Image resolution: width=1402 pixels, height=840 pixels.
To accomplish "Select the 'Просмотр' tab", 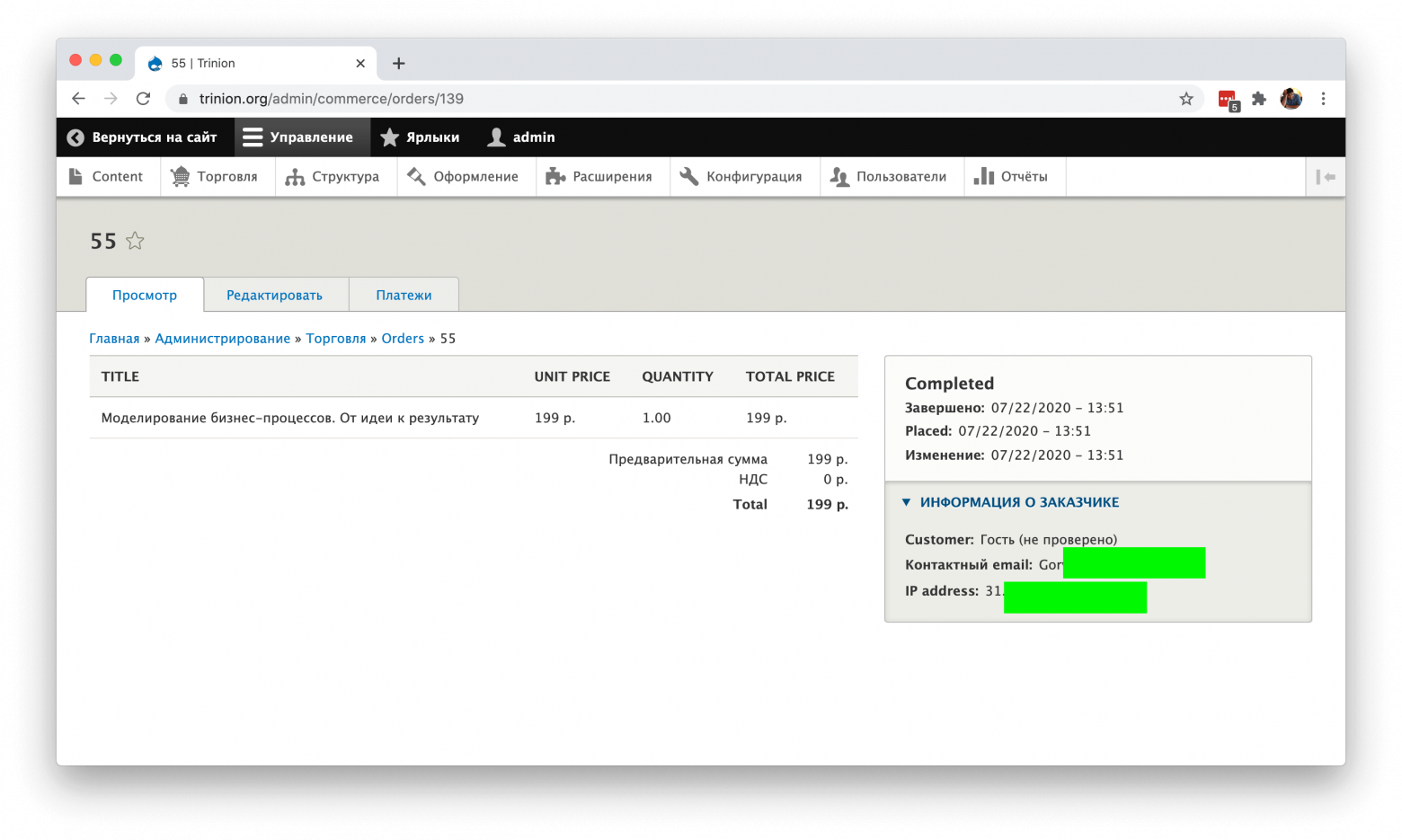I will pyautogui.click(x=145, y=295).
